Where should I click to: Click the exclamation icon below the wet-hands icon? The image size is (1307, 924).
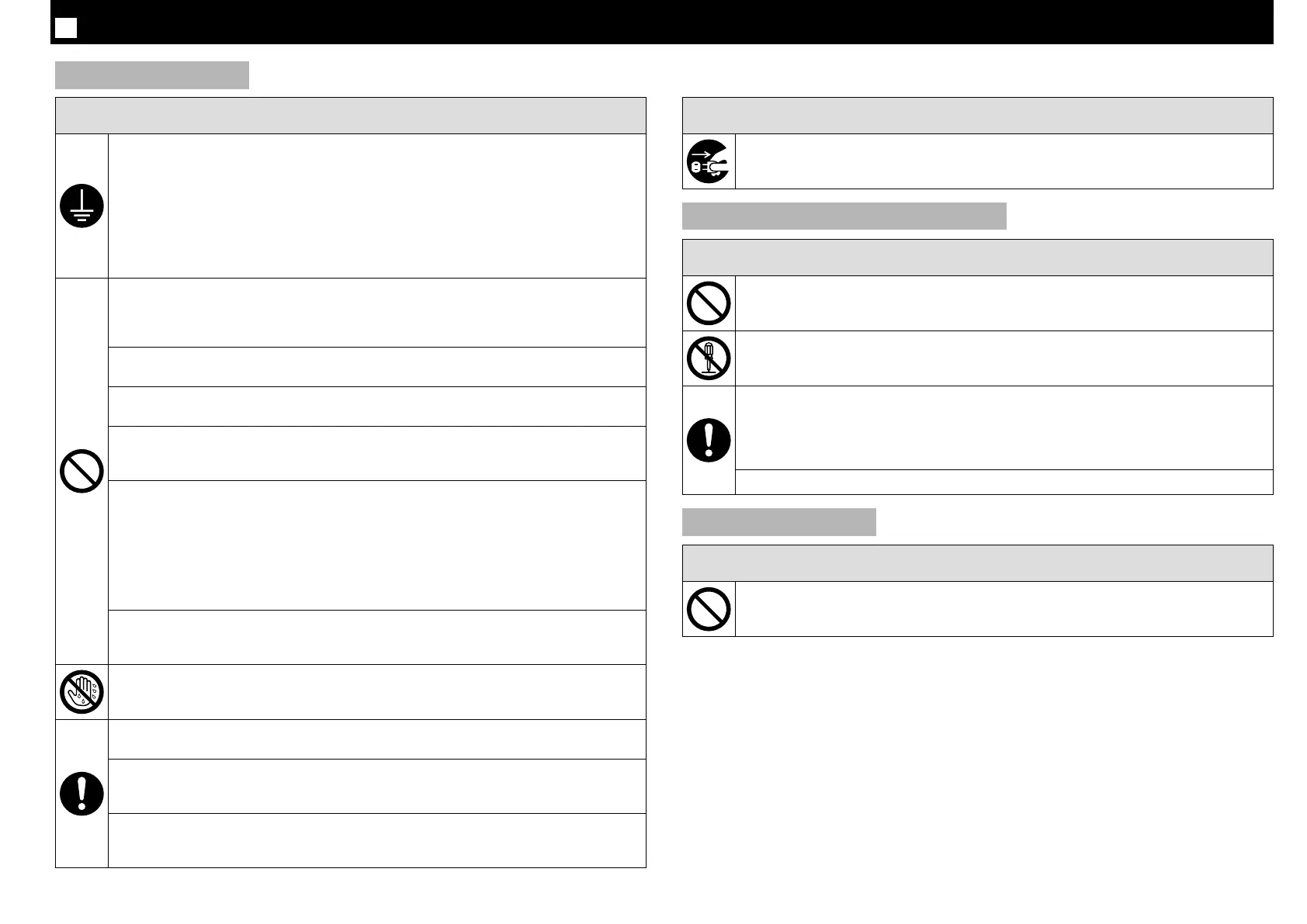point(81,794)
